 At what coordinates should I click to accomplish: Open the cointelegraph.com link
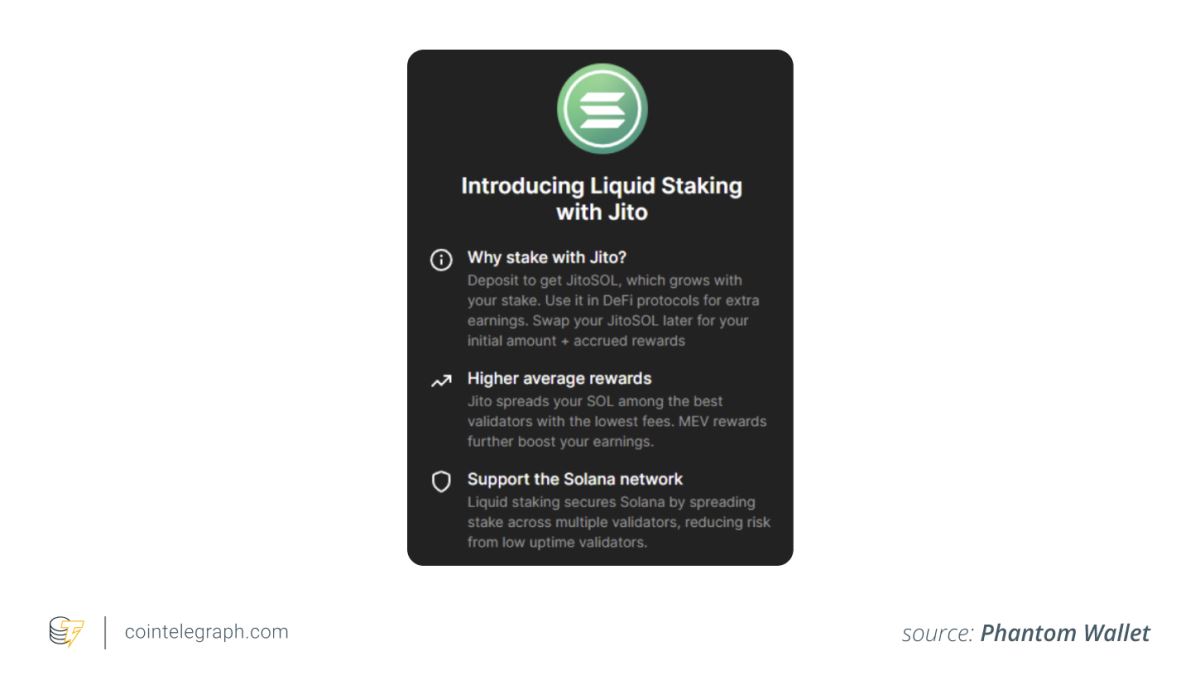pos(206,632)
